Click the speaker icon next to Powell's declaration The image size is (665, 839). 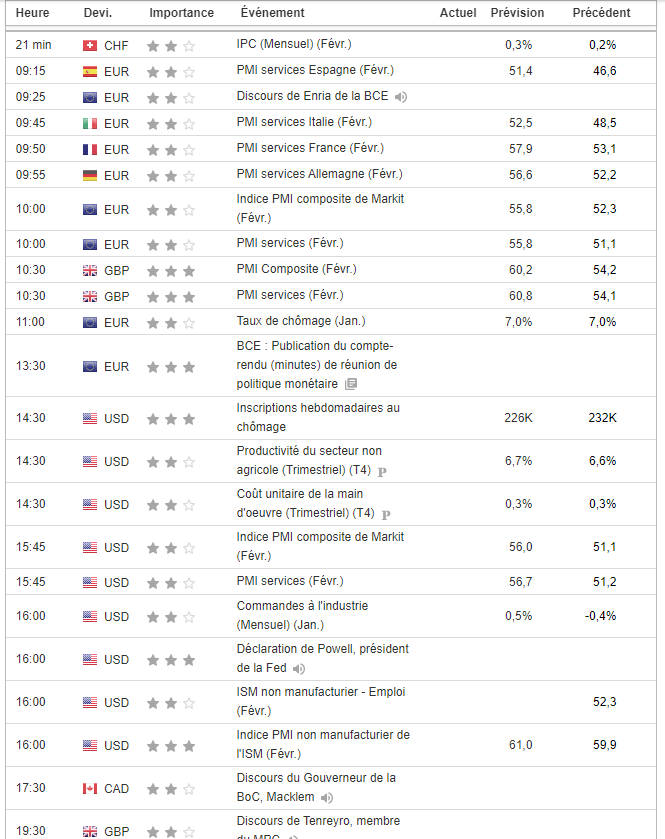point(299,668)
